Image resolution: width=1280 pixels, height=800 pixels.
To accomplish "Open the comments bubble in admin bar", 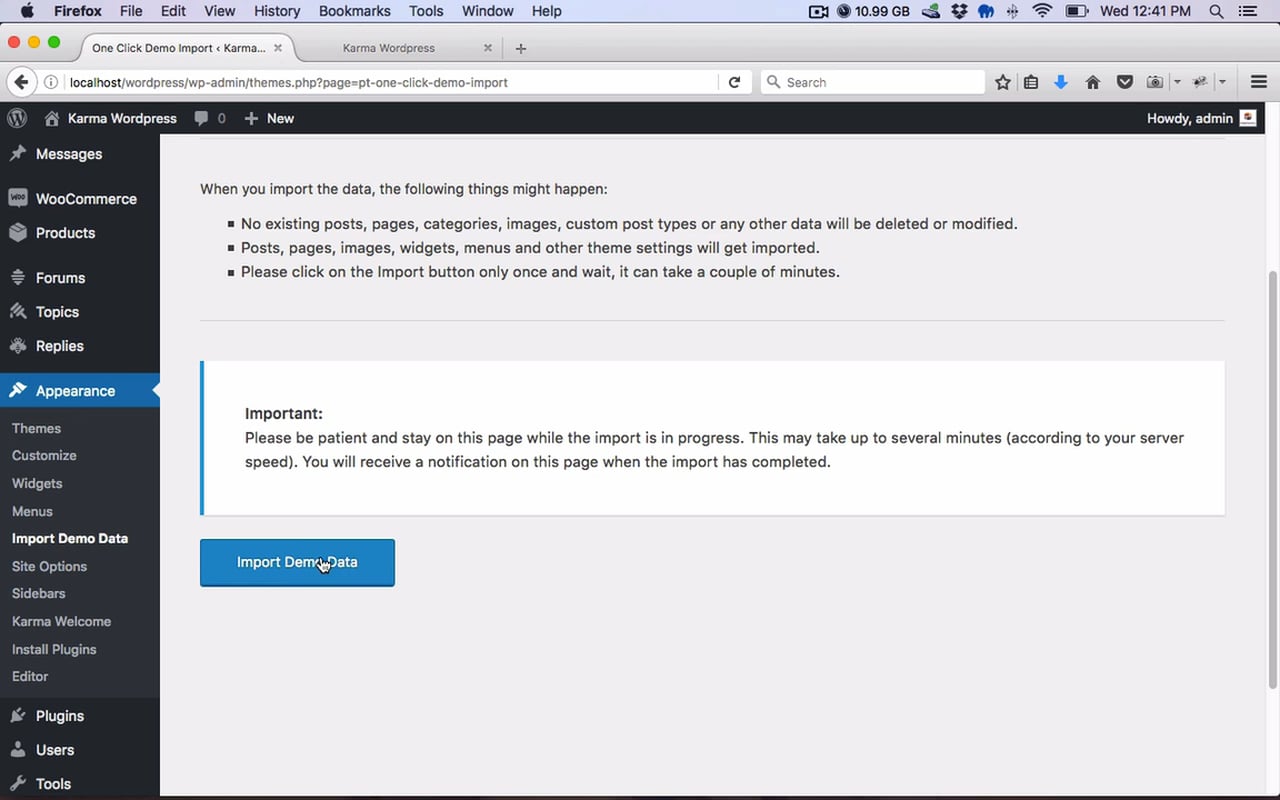I will [x=209, y=118].
